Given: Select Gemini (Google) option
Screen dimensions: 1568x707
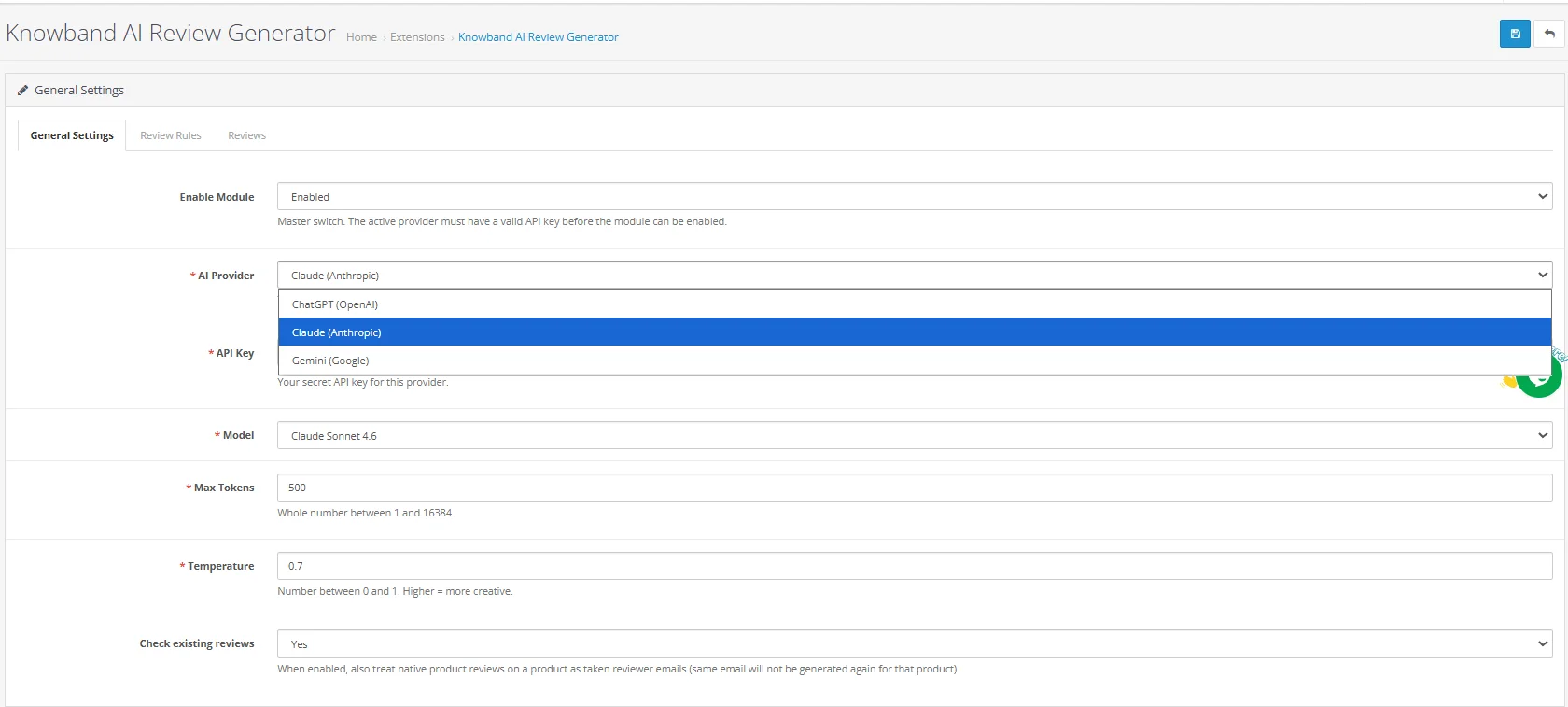Looking at the screenshot, I should click(x=915, y=361).
